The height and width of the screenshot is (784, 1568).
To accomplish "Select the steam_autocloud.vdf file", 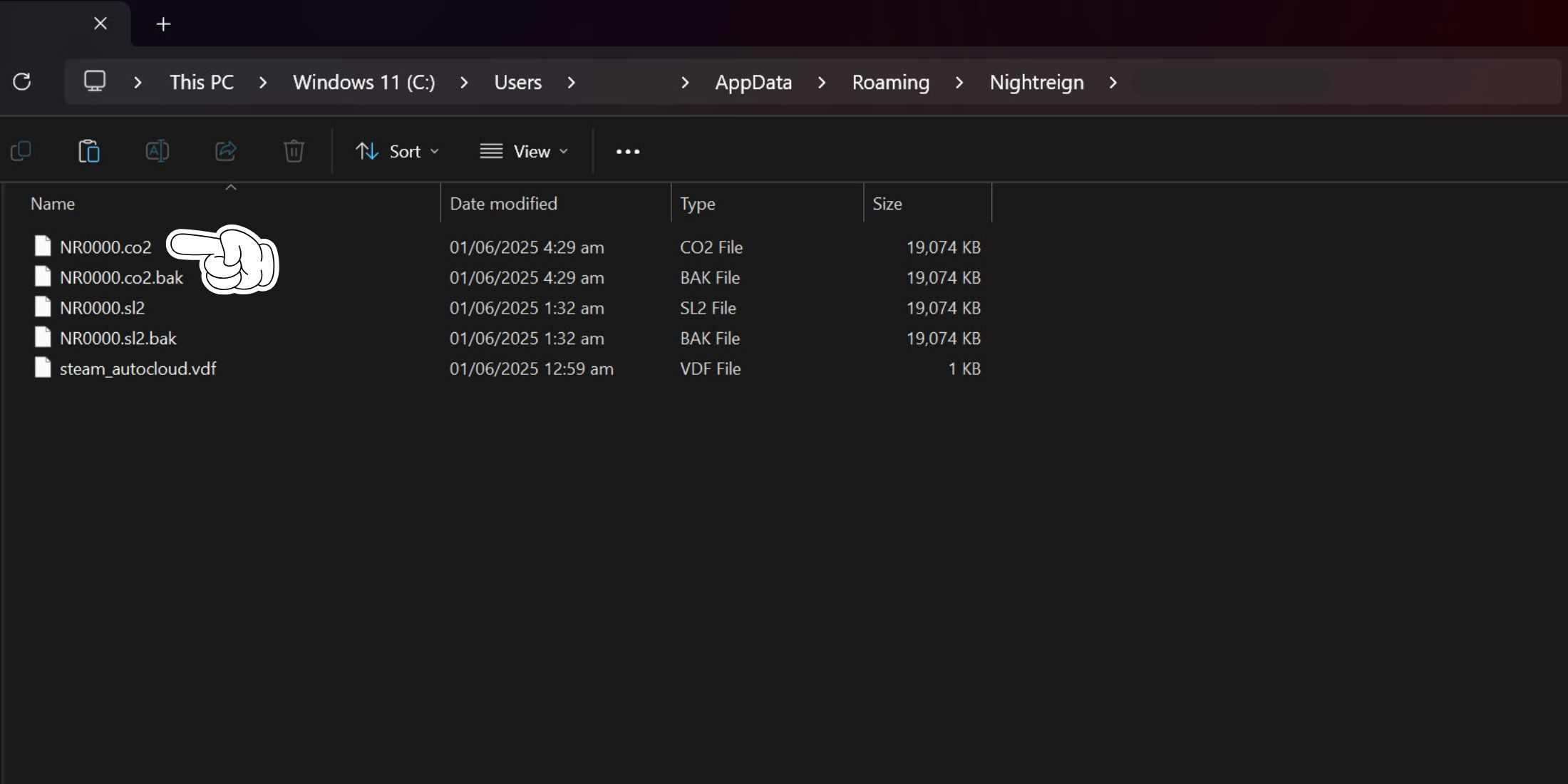I will tap(138, 368).
